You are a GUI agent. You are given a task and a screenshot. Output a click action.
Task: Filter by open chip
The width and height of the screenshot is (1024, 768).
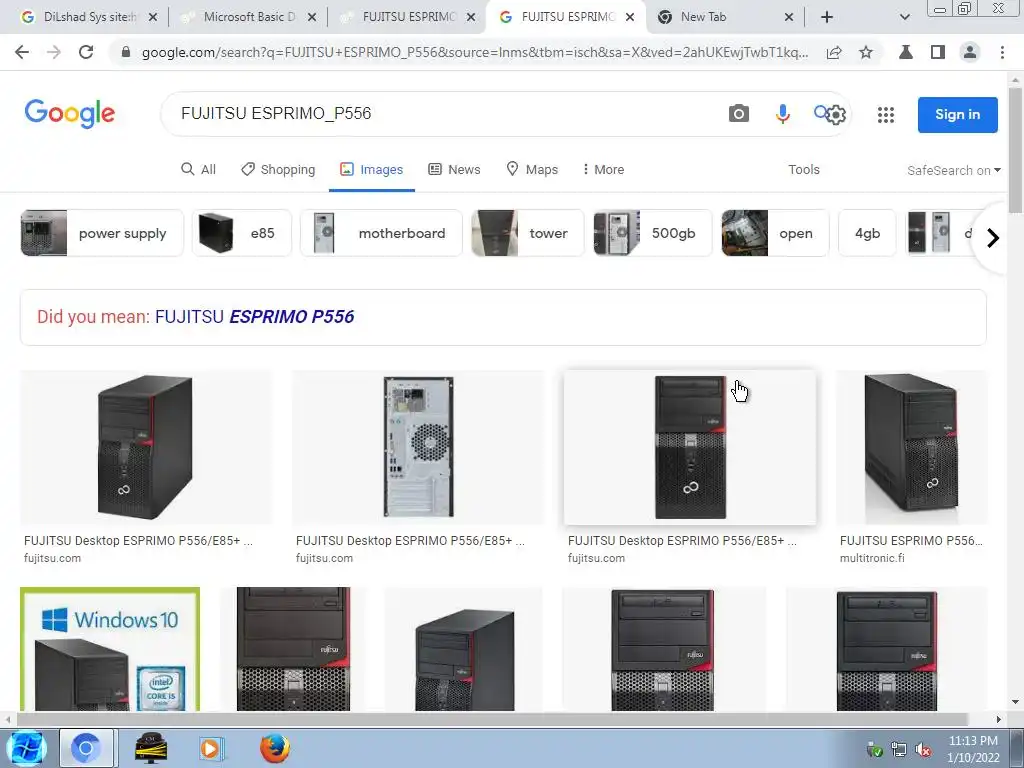point(775,233)
